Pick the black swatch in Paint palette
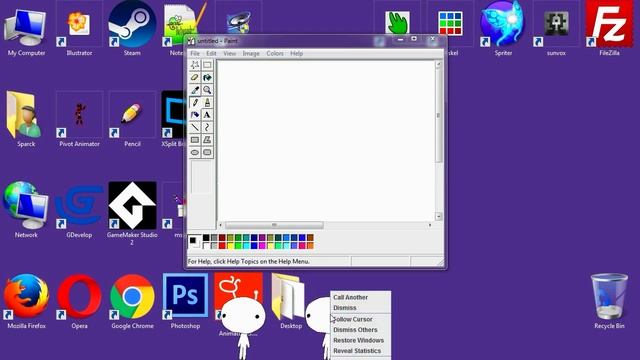This screenshot has height=360, width=640. click(x=206, y=238)
